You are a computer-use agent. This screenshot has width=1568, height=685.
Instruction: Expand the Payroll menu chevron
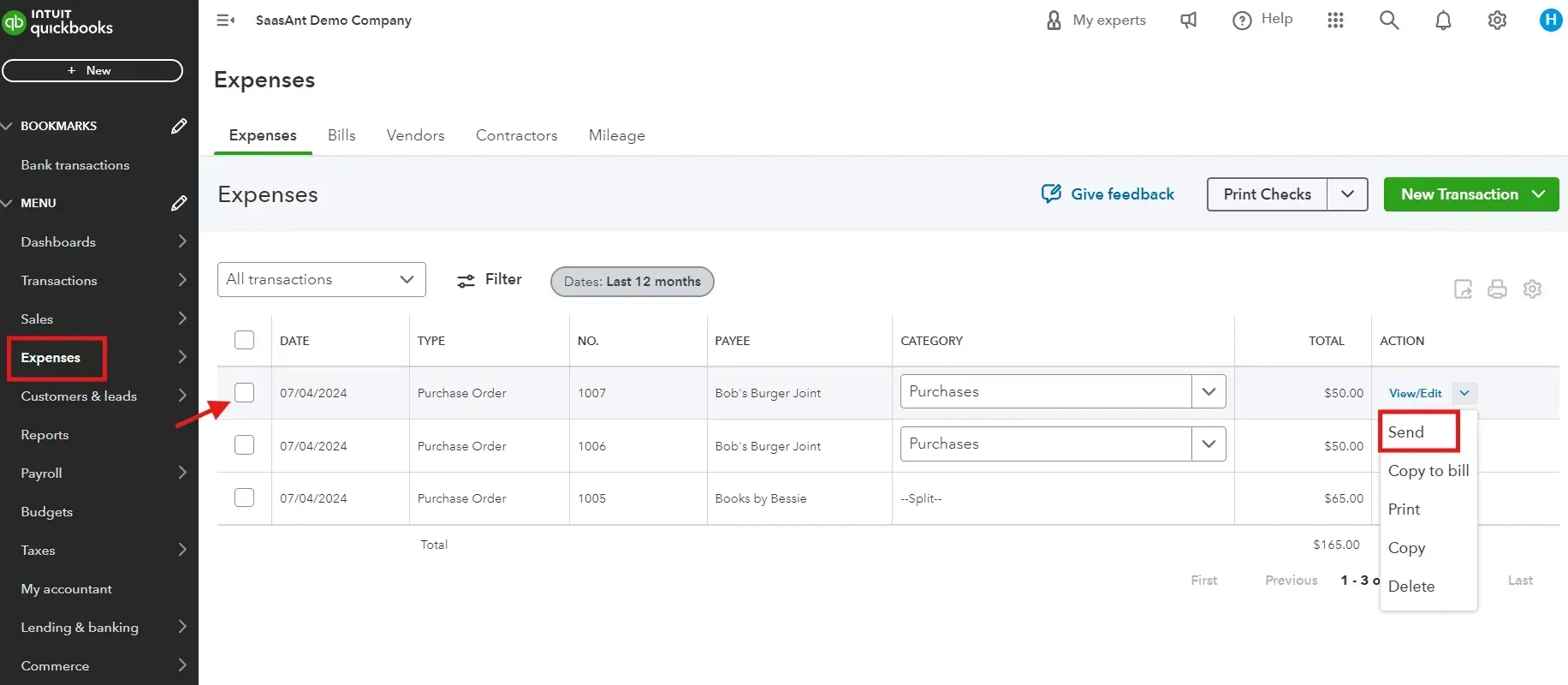182,473
